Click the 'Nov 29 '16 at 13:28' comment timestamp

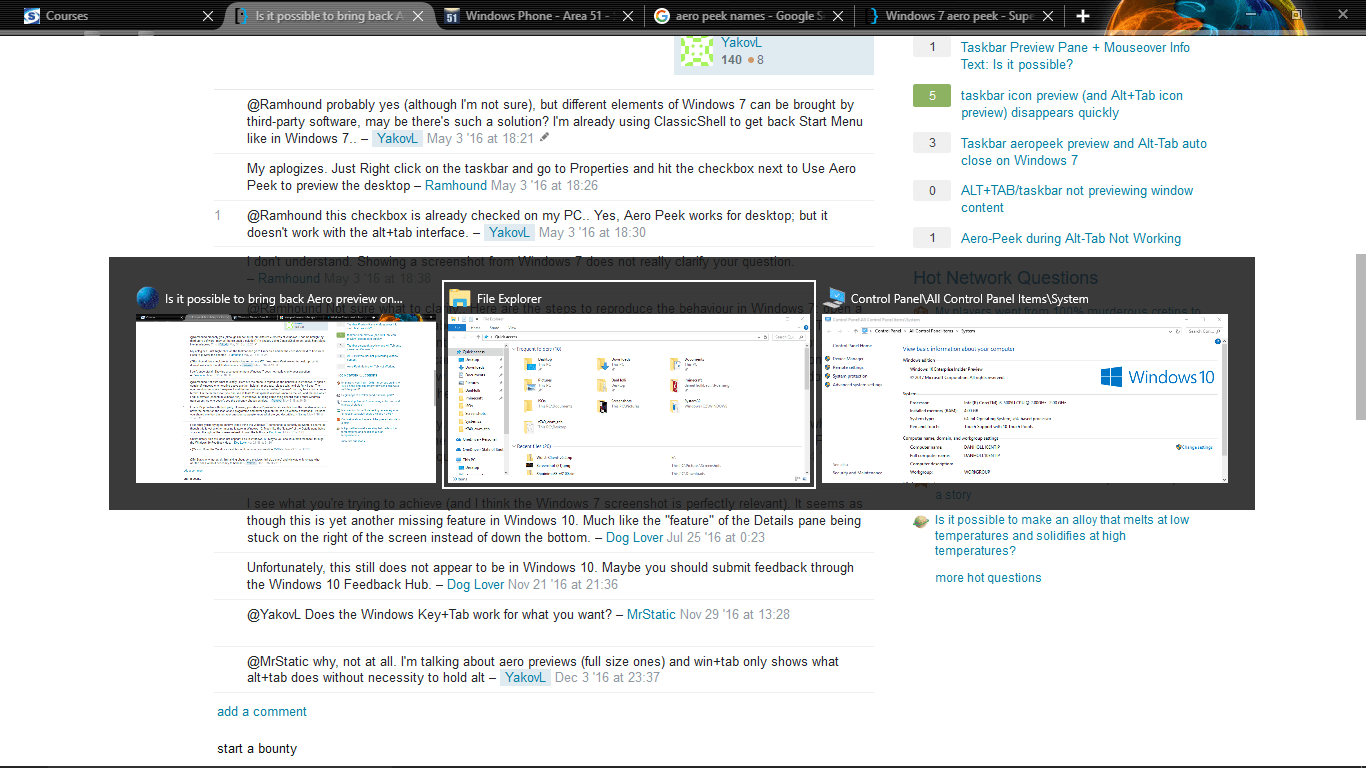click(735, 614)
